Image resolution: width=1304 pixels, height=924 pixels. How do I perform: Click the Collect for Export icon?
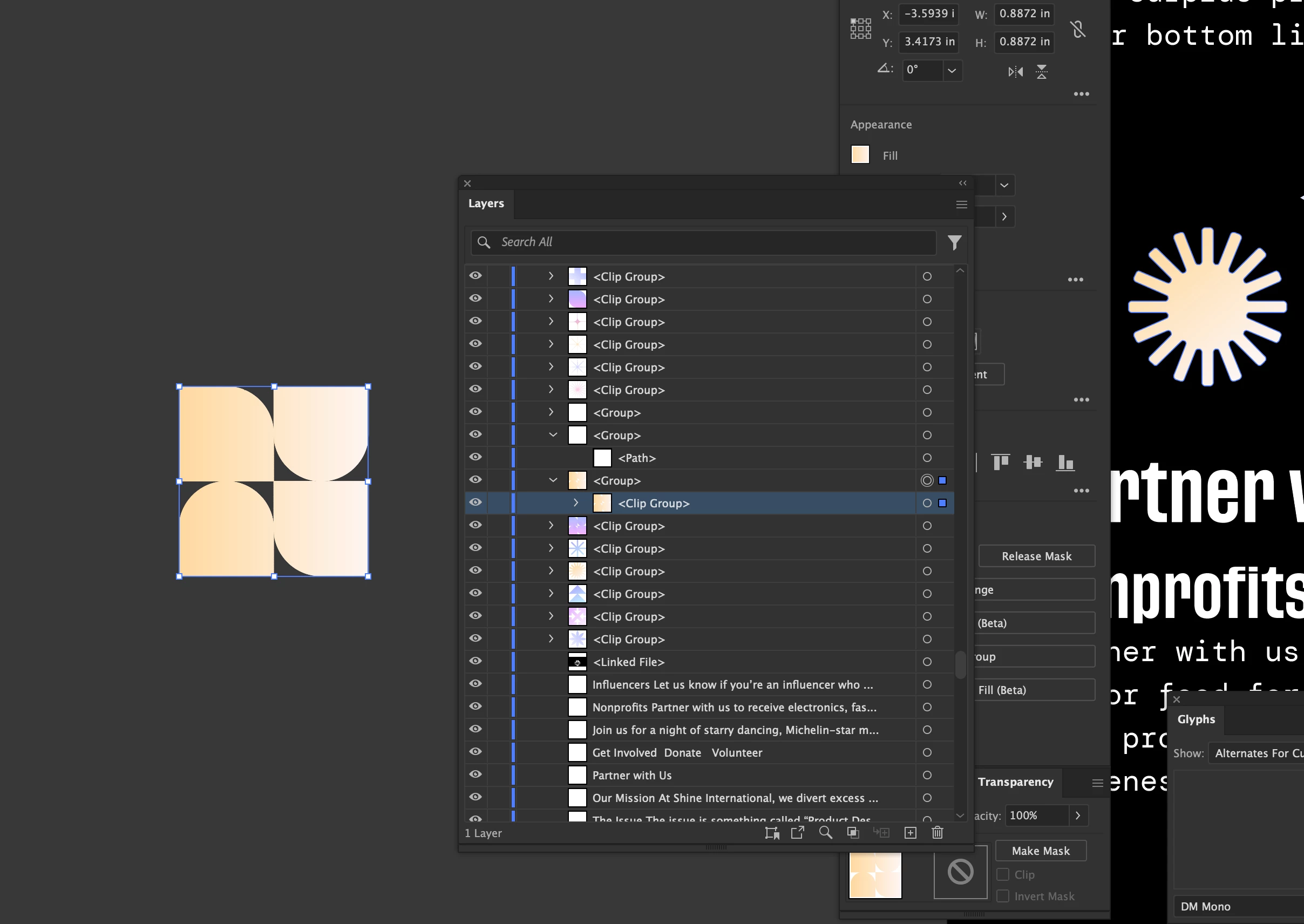[797, 833]
